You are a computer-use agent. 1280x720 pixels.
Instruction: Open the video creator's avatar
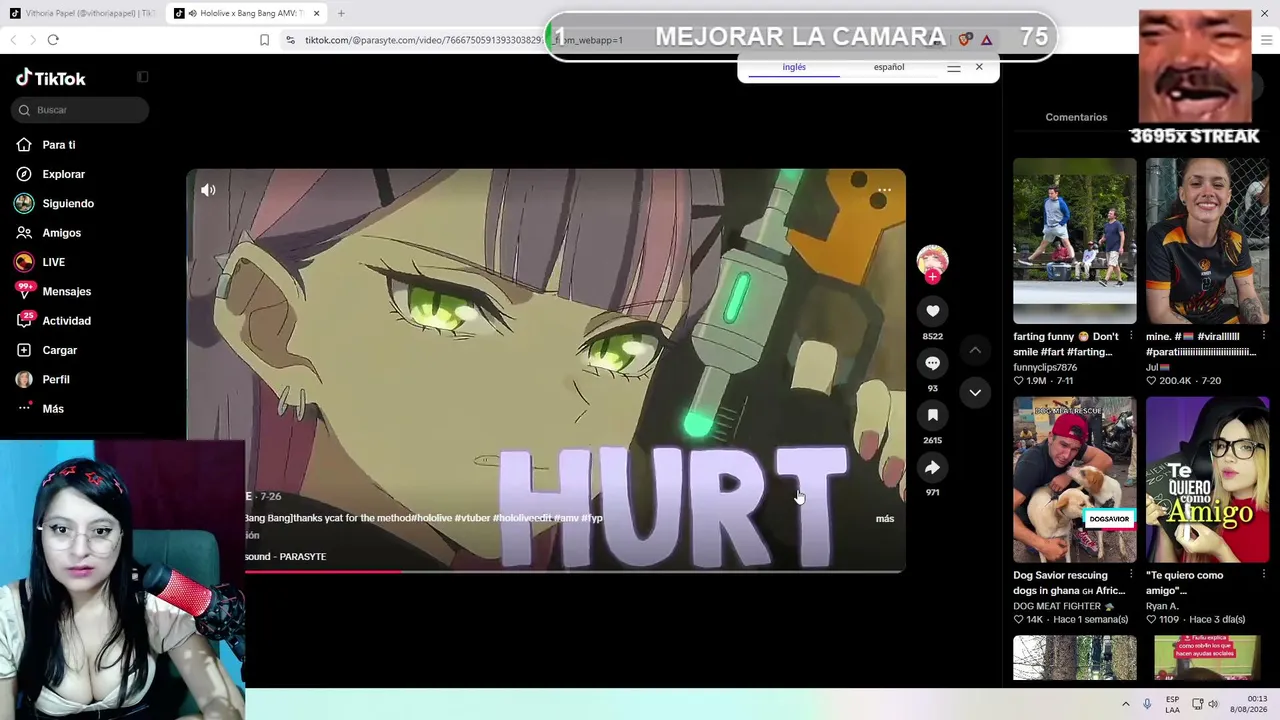tap(932, 260)
